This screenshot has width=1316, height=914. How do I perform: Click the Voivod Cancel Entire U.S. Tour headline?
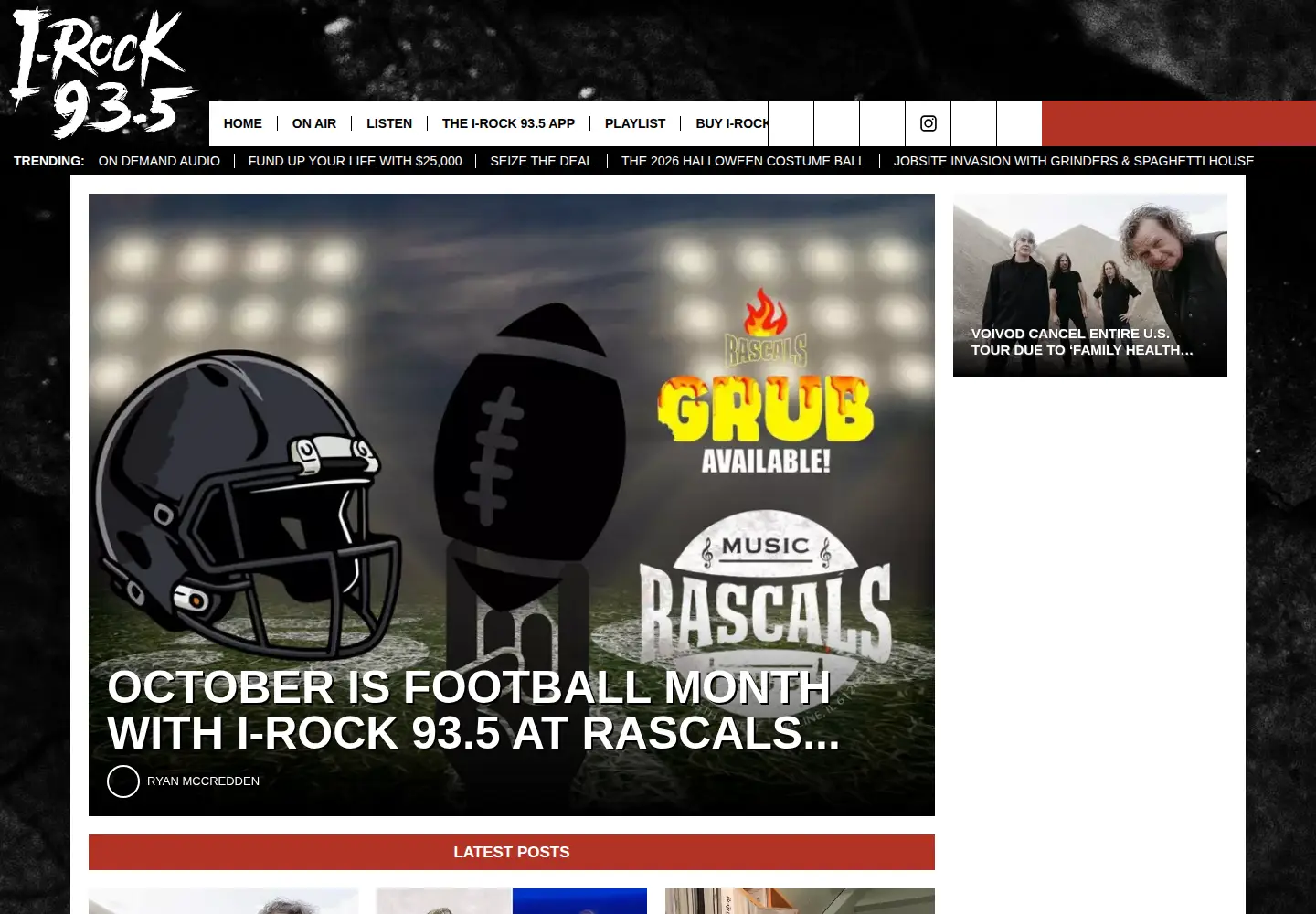pos(1082,342)
